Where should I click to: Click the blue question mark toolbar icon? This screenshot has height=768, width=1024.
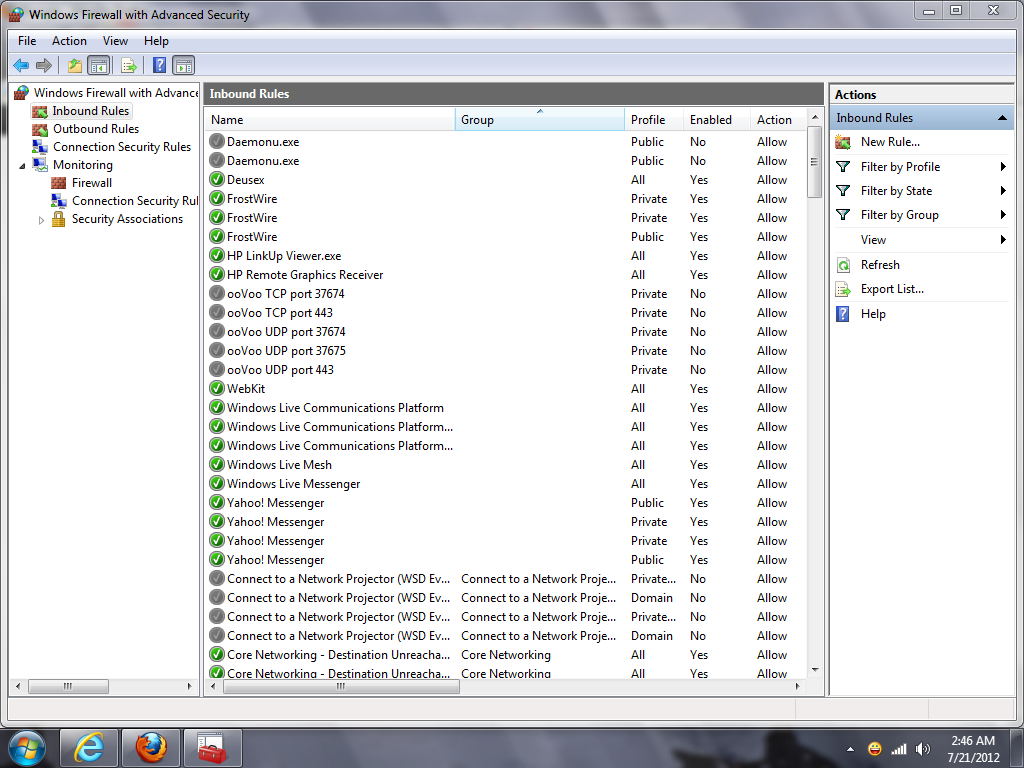(159, 66)
